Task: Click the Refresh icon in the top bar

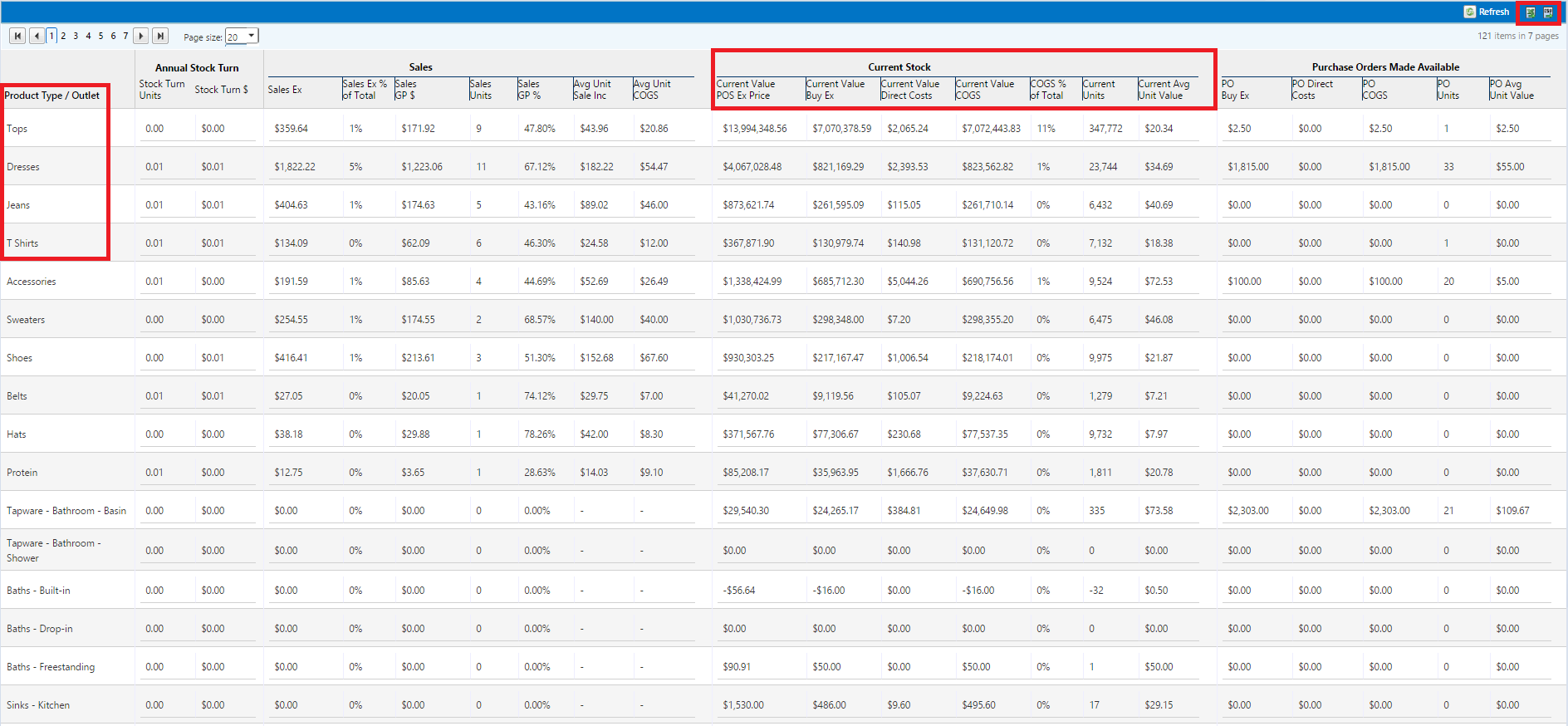Action: 1470,12
